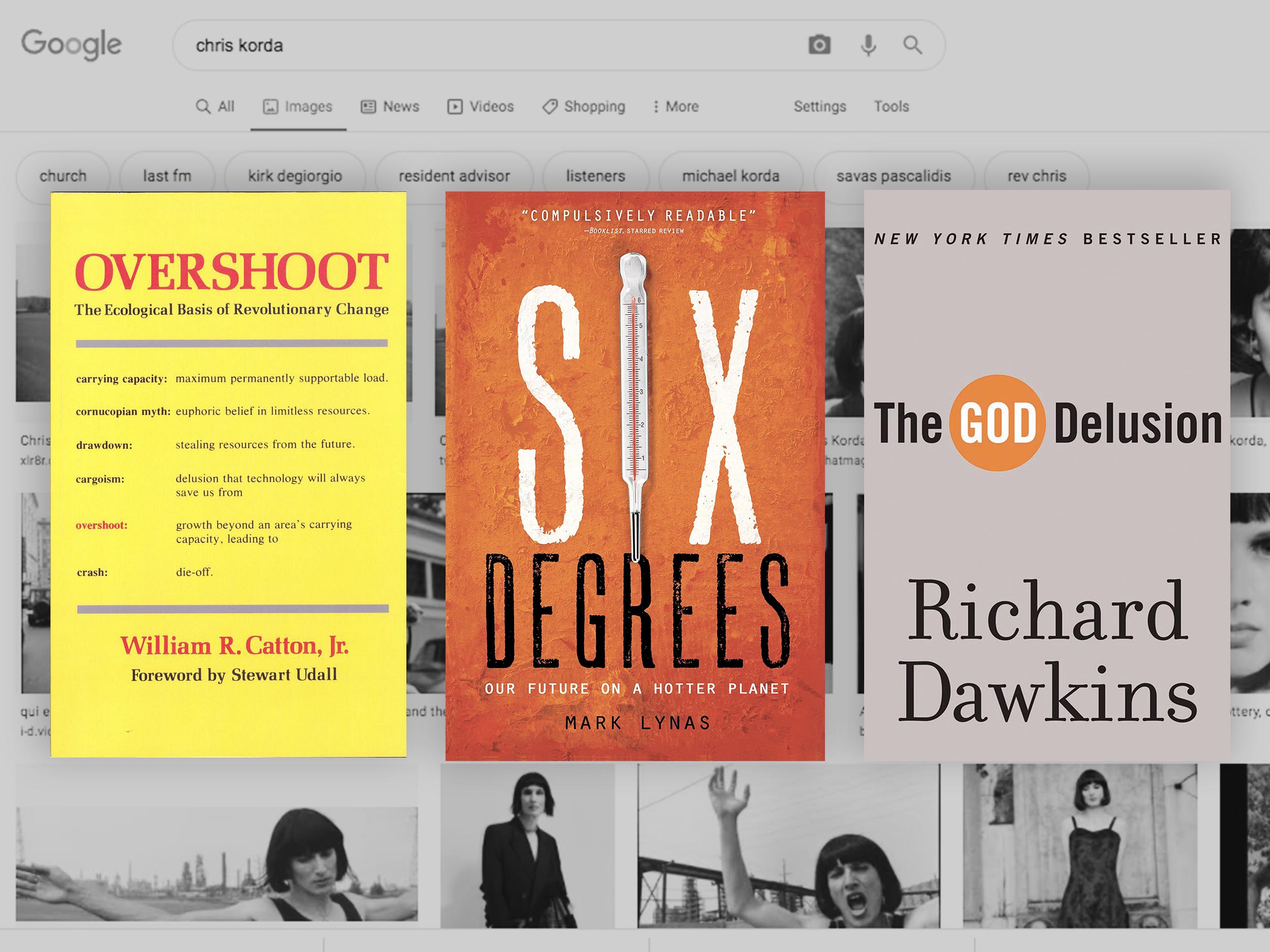The image size is (1270, 952).
Task: Open photo of person in black blazer
Action: pos(528,846)
